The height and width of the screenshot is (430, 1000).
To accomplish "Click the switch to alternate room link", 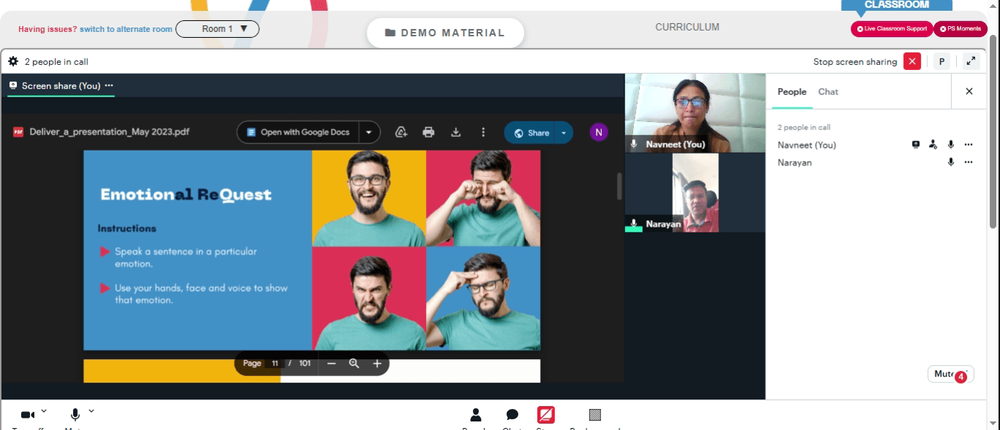I will click(x=126, y=29).
